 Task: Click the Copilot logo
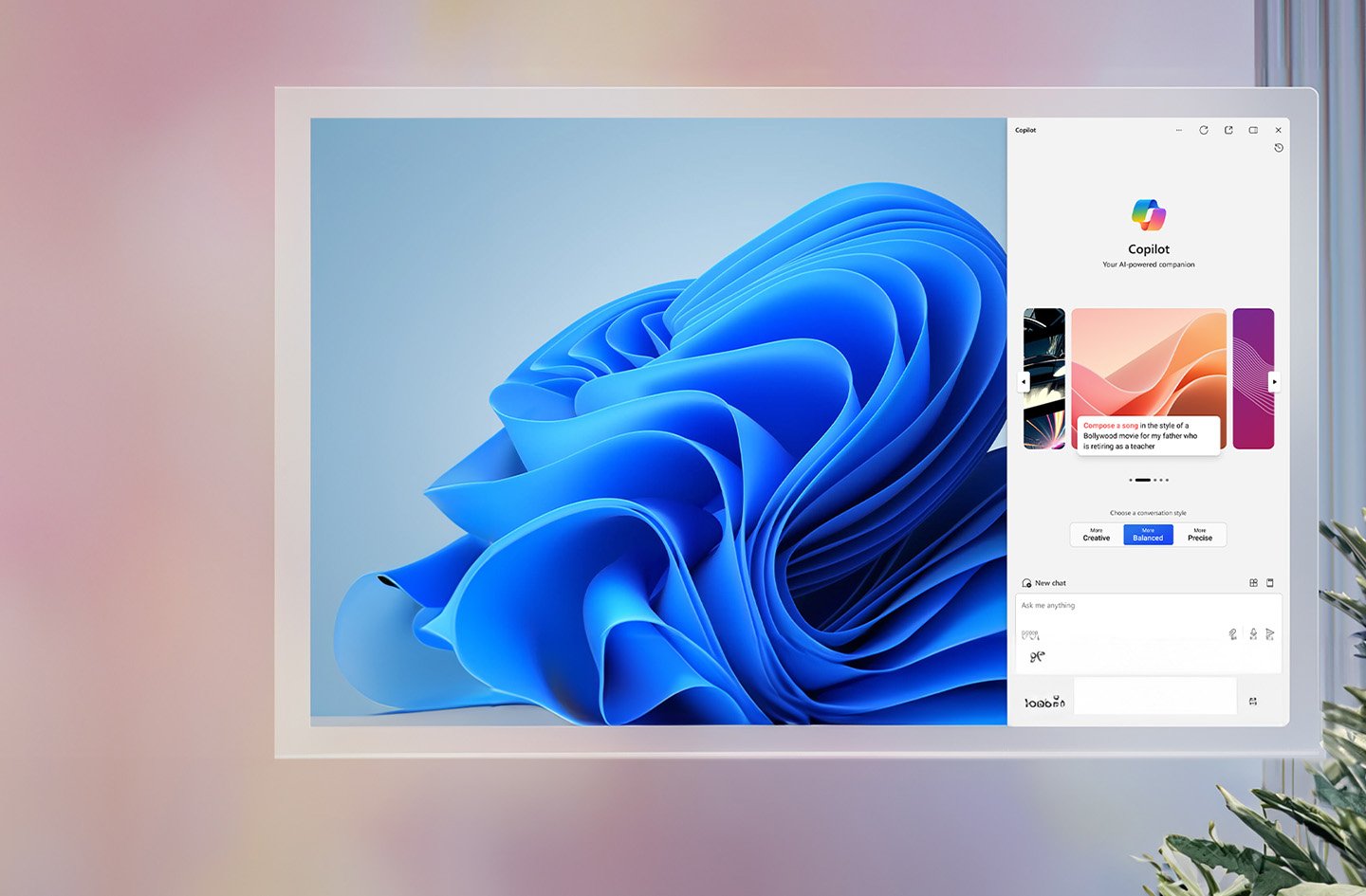[1149, 215]
